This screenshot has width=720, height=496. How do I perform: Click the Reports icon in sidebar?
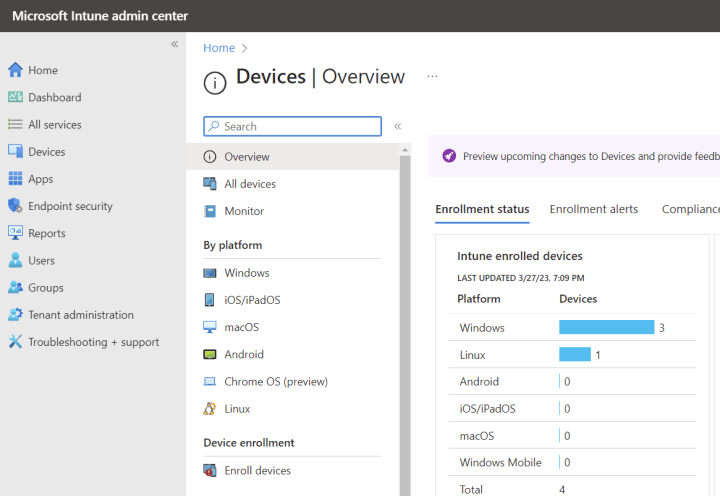tap(15, 233)
